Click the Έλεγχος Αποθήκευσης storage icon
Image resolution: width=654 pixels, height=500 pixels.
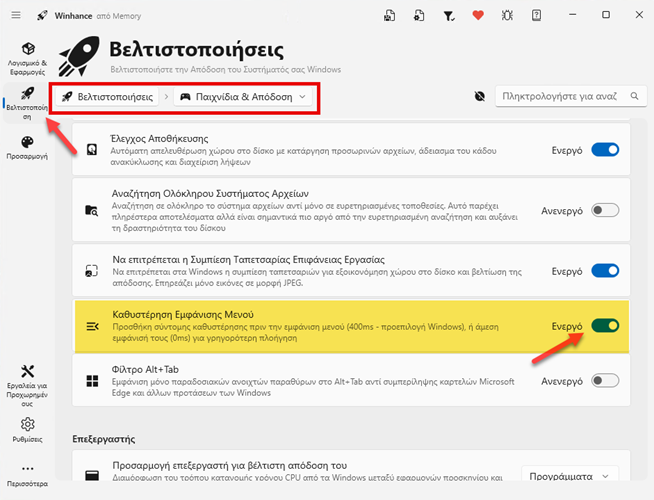point(92,150)
